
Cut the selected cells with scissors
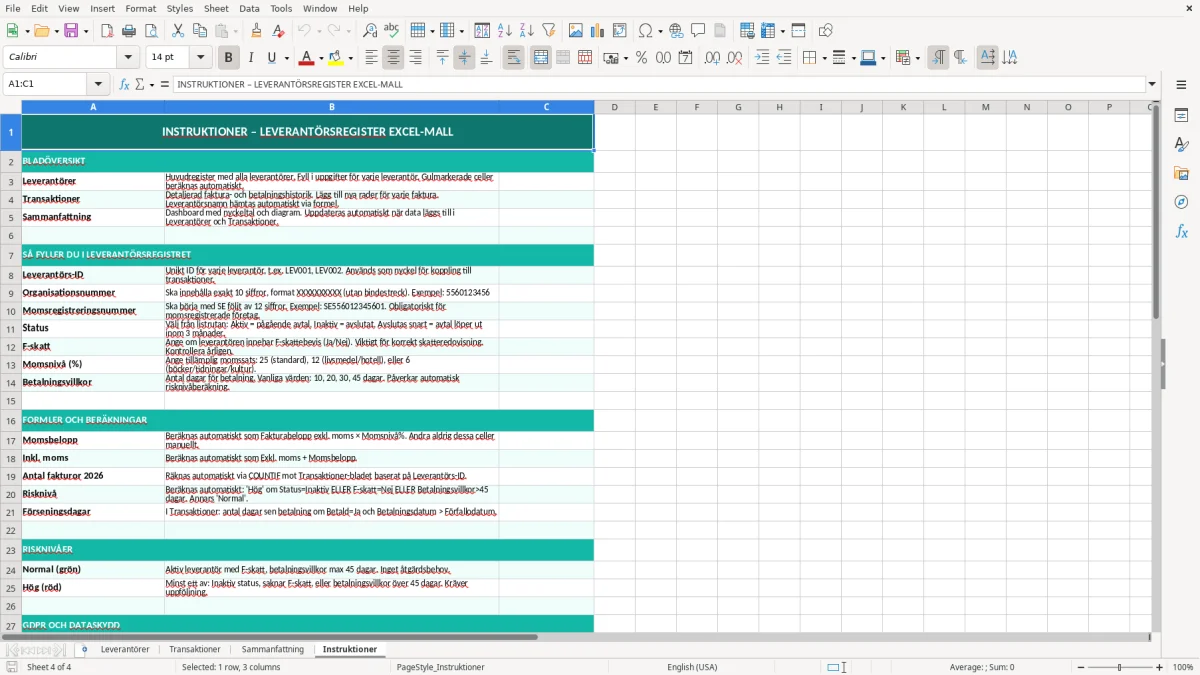(x=178, y=31)
